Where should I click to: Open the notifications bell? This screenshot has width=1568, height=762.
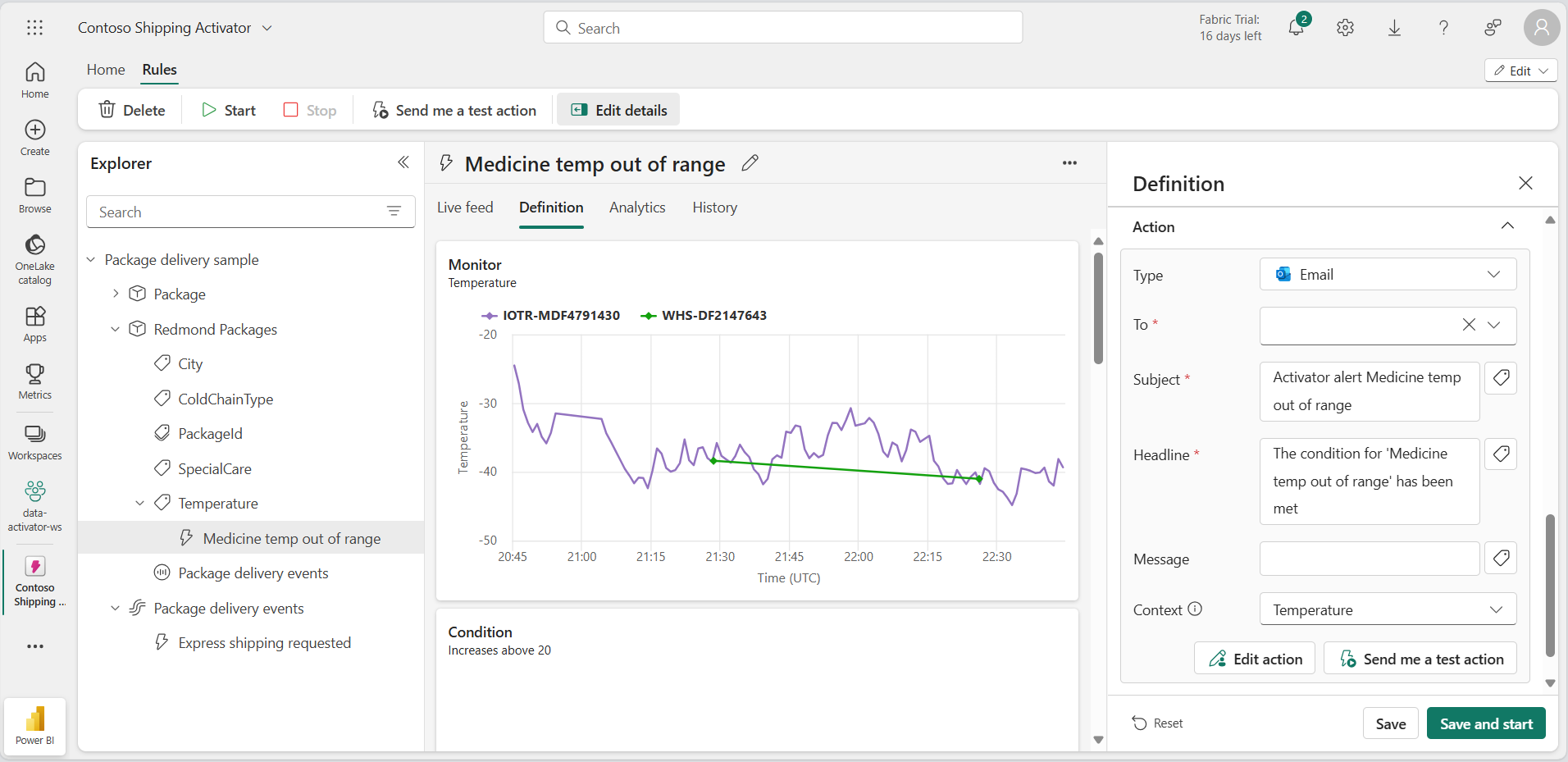point(1296,28)
